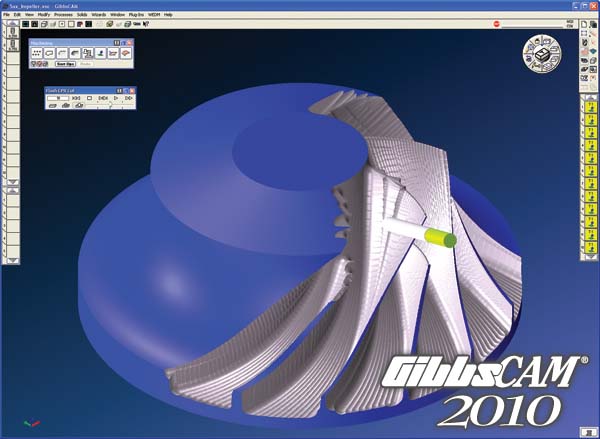Click the numeric counter field in simulation palette
The width and height of the screenshot is (600, 439).
coord(58,98)
